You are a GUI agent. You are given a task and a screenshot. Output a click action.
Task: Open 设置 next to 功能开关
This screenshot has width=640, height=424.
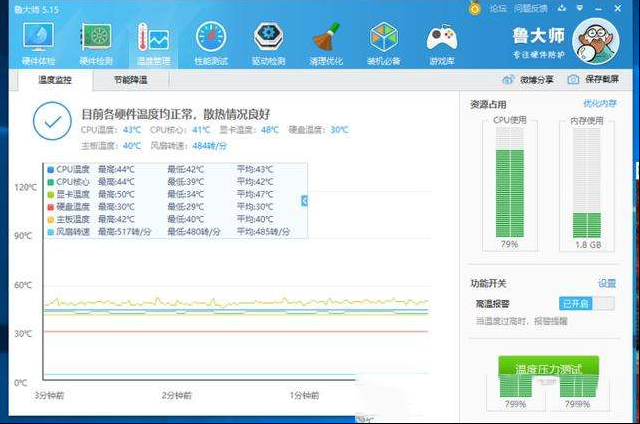coord(607,283)
